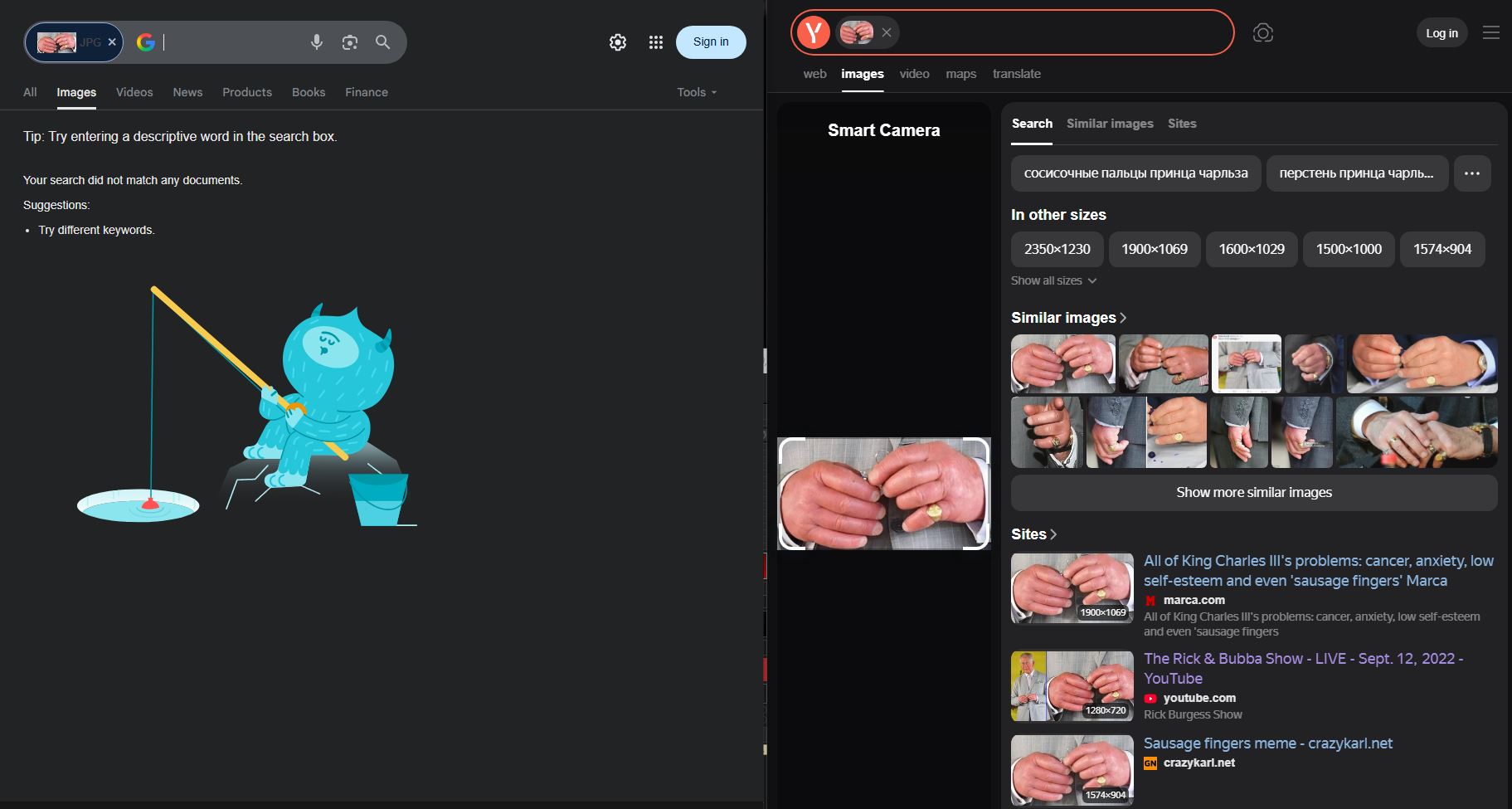Open the Yandex translate tab
1512x809 pixels.
pyautogui.click(x=1017, y=74)
